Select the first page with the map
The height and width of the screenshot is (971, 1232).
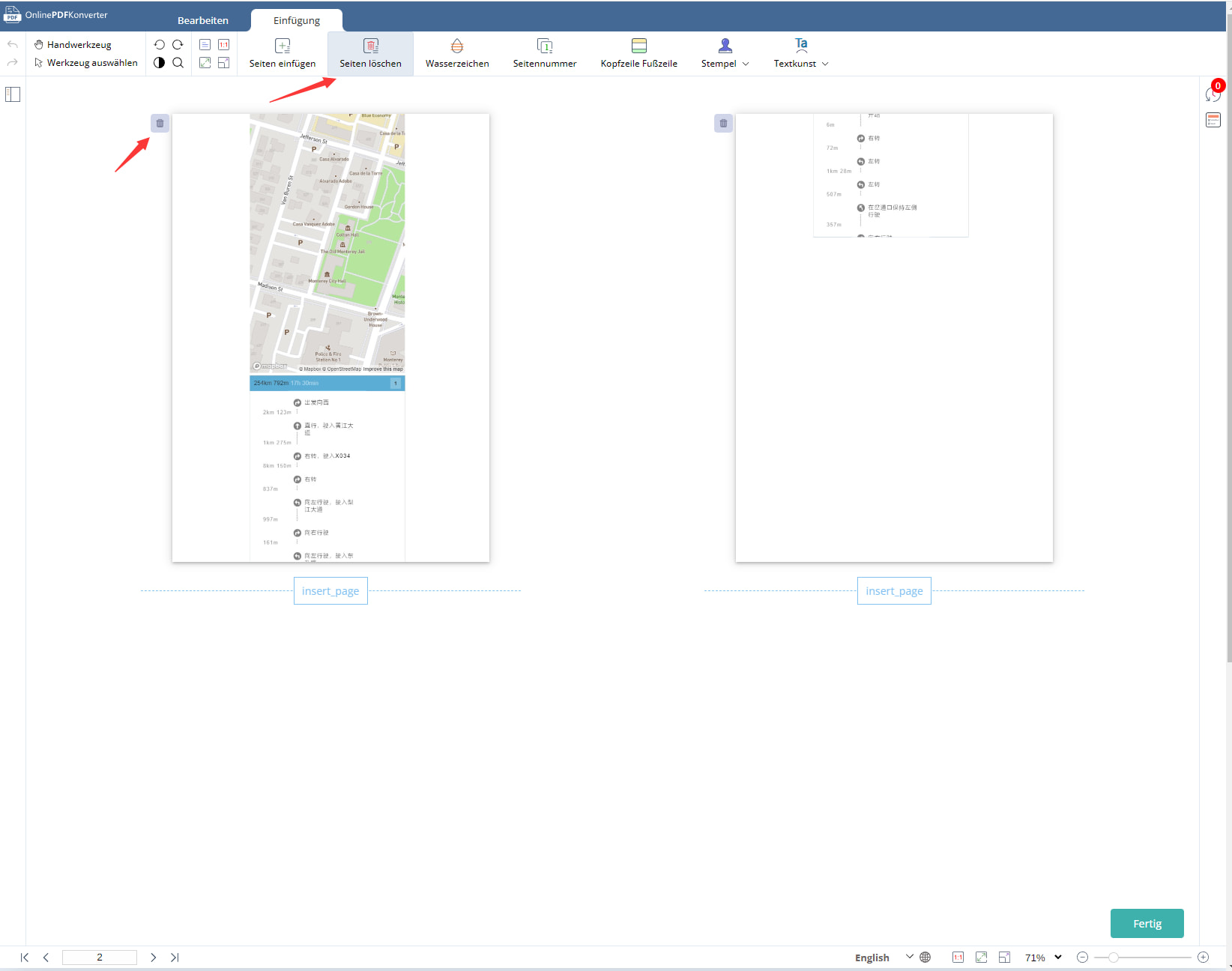coord(330,338)
